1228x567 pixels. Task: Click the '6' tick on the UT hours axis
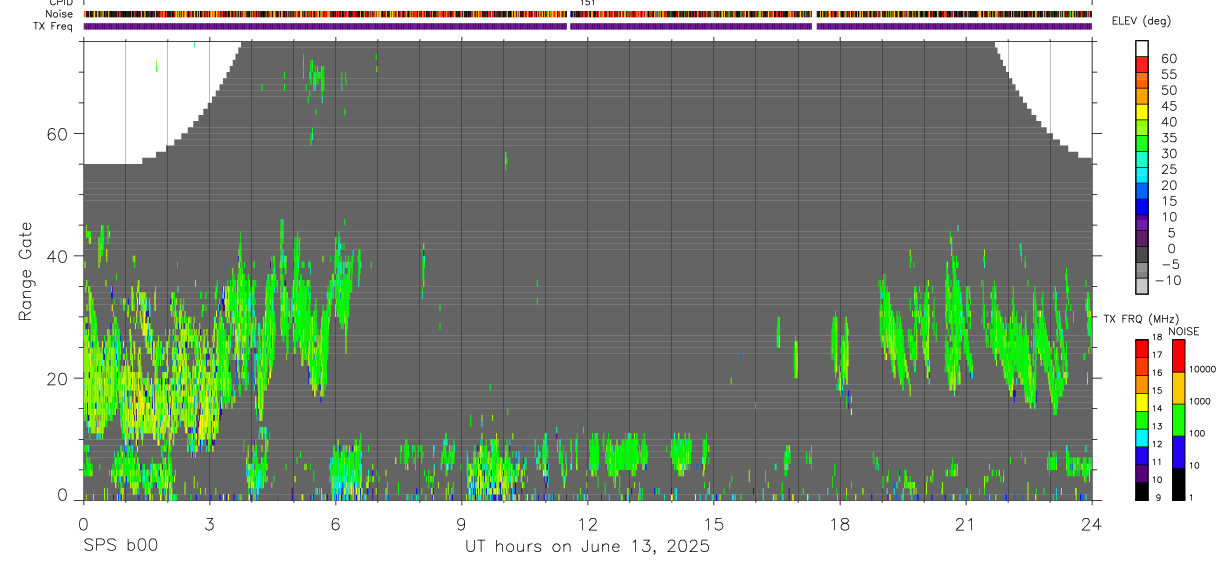(x=335, y=524)
